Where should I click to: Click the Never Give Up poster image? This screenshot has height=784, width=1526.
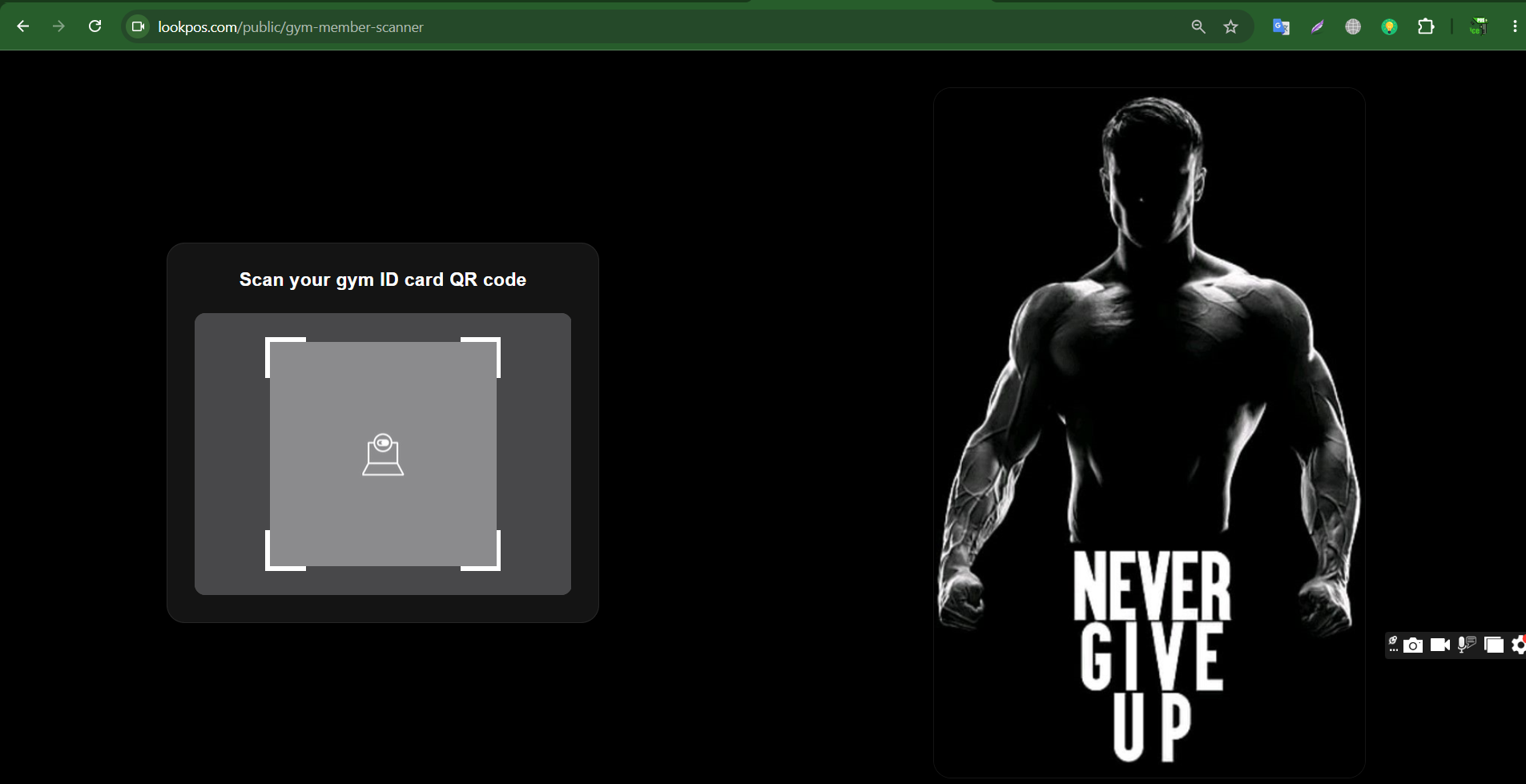point(1150,432)
